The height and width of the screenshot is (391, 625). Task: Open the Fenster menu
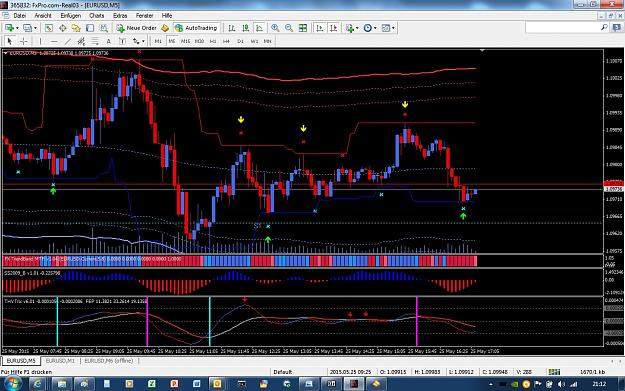pos(145,16)
